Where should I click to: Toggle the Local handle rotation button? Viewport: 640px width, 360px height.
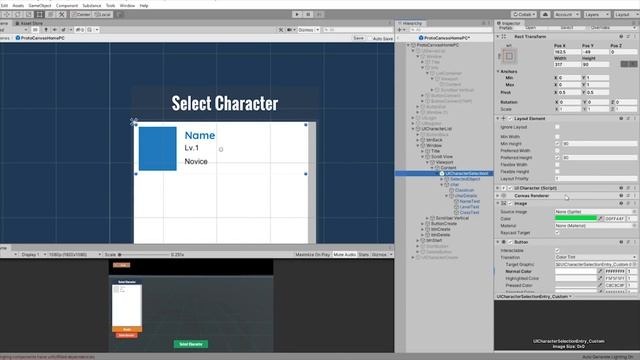[x=102, y=14]
